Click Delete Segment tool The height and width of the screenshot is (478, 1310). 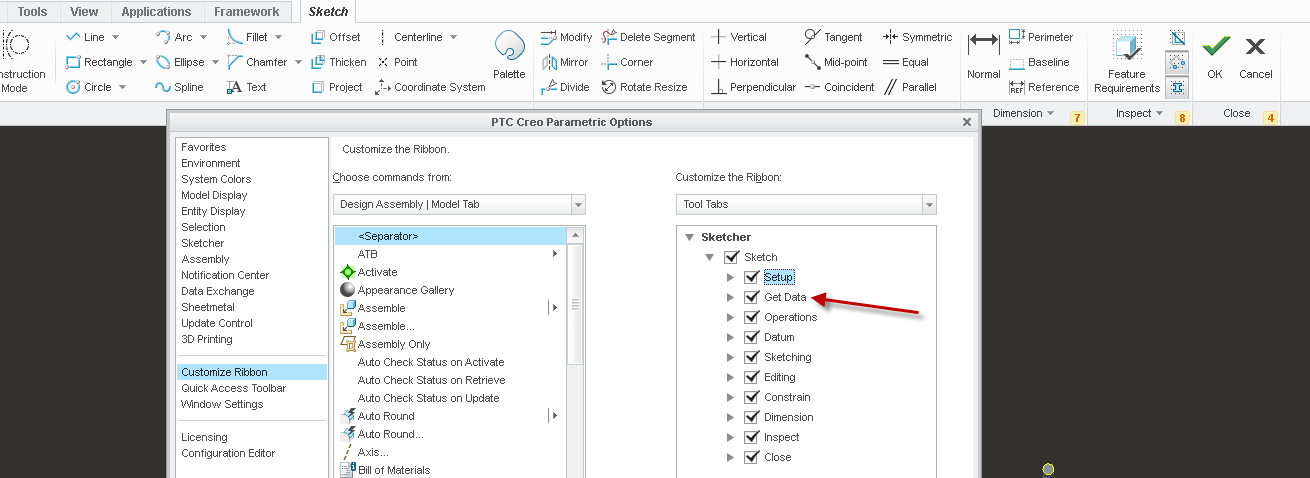[x=648, y=37]
